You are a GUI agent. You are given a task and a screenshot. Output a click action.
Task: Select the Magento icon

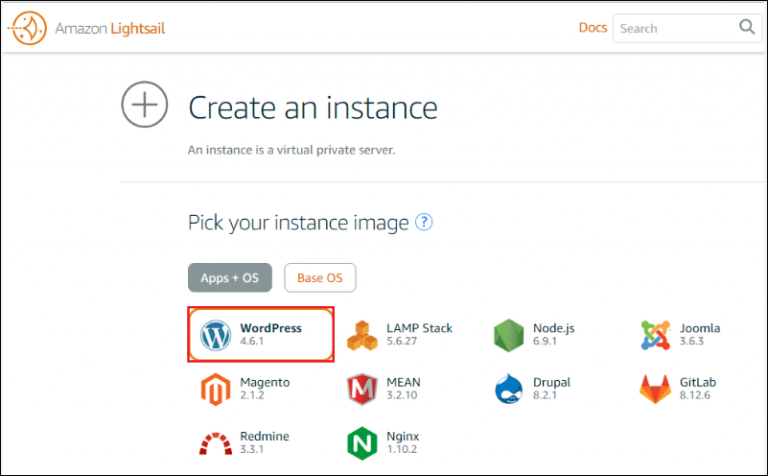pyautogui.click(x=215, y=389)
